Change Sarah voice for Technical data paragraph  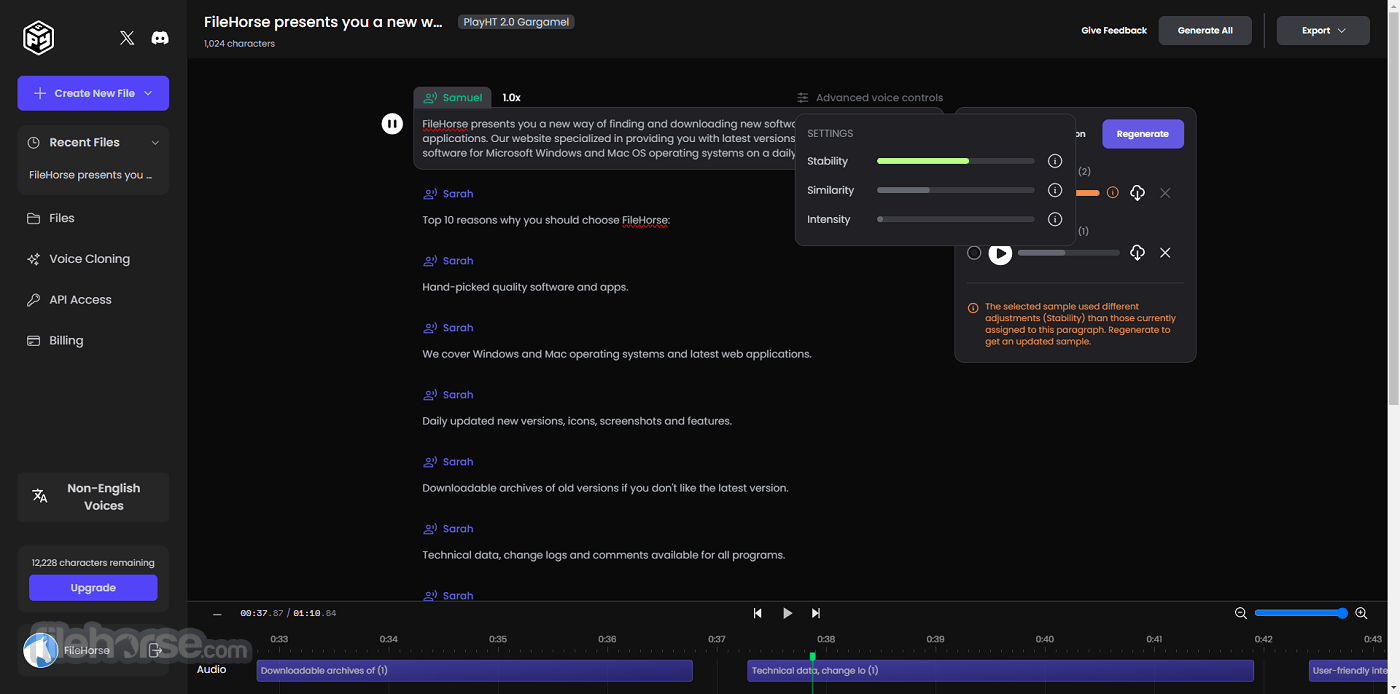448,529
